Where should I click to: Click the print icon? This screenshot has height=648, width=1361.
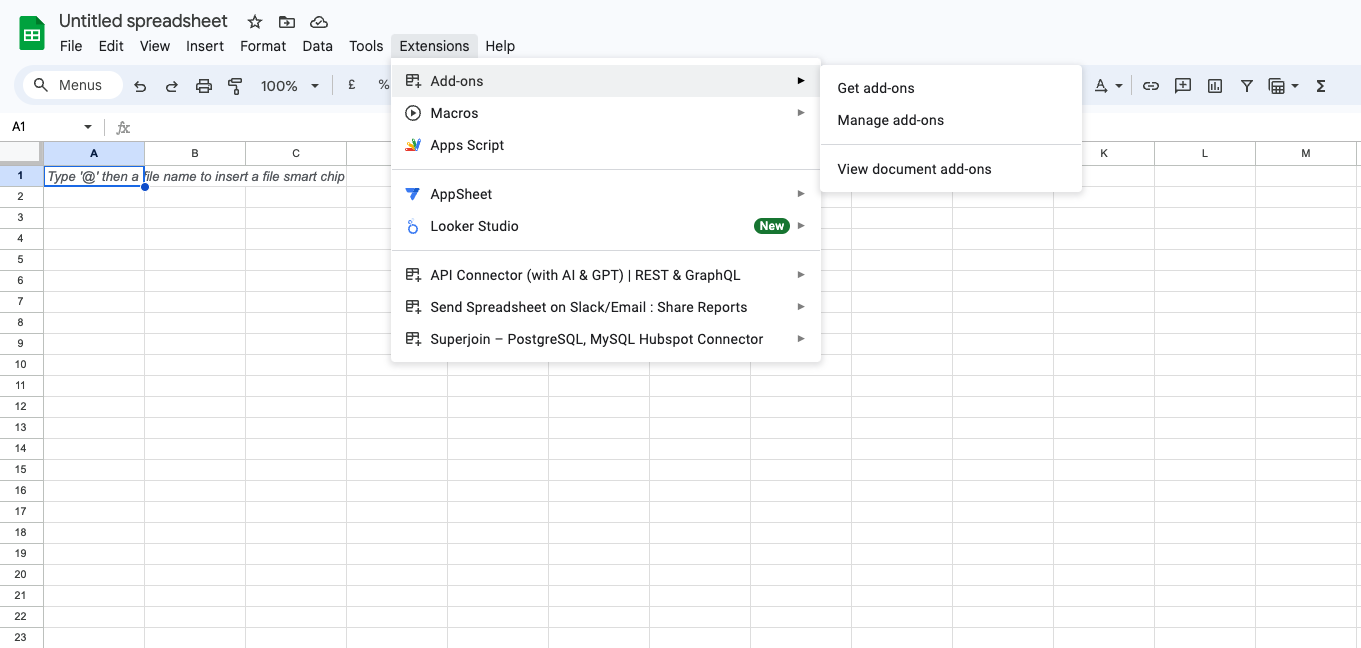click(204, 86)
